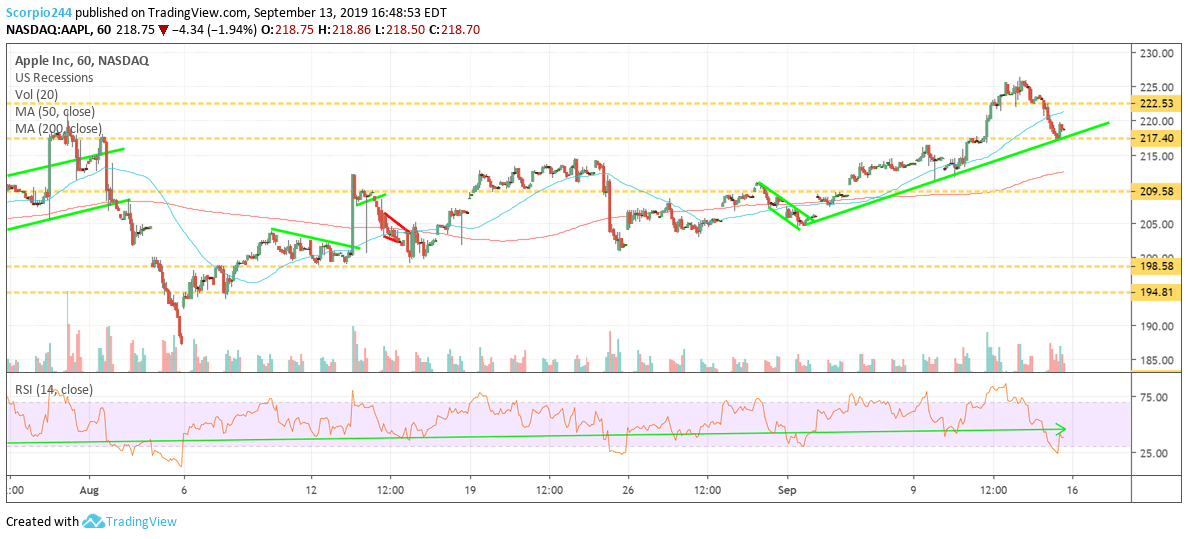The height and width of the screenshot is (539, 1188).
Task: Click the RSI (14, close) indicator label
Action: [54, 390]
